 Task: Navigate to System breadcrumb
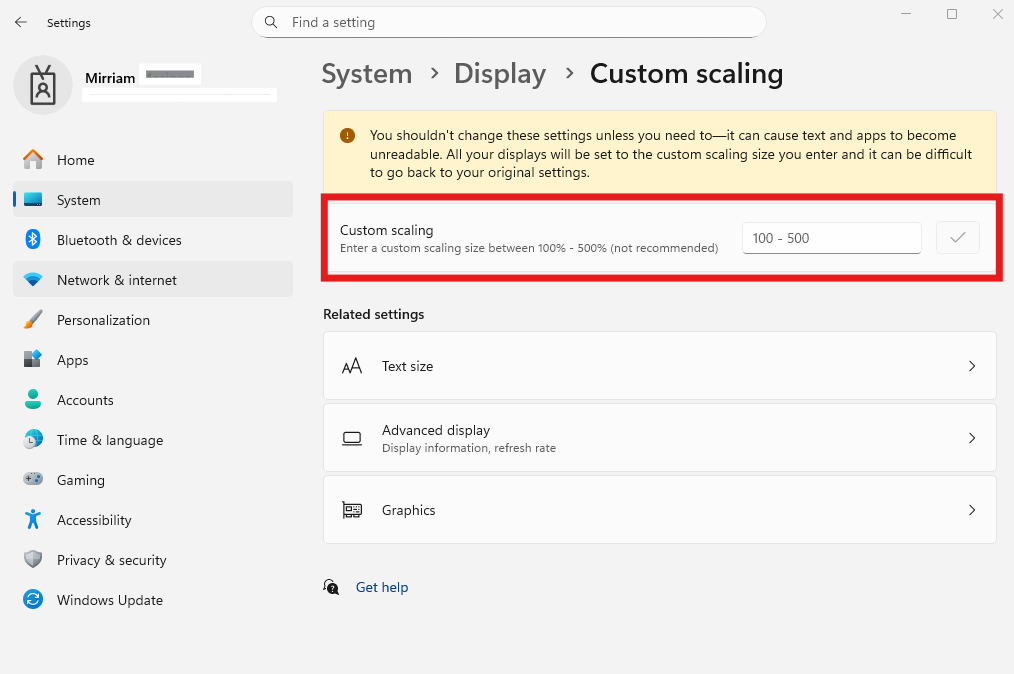click(x=367, y=74)
